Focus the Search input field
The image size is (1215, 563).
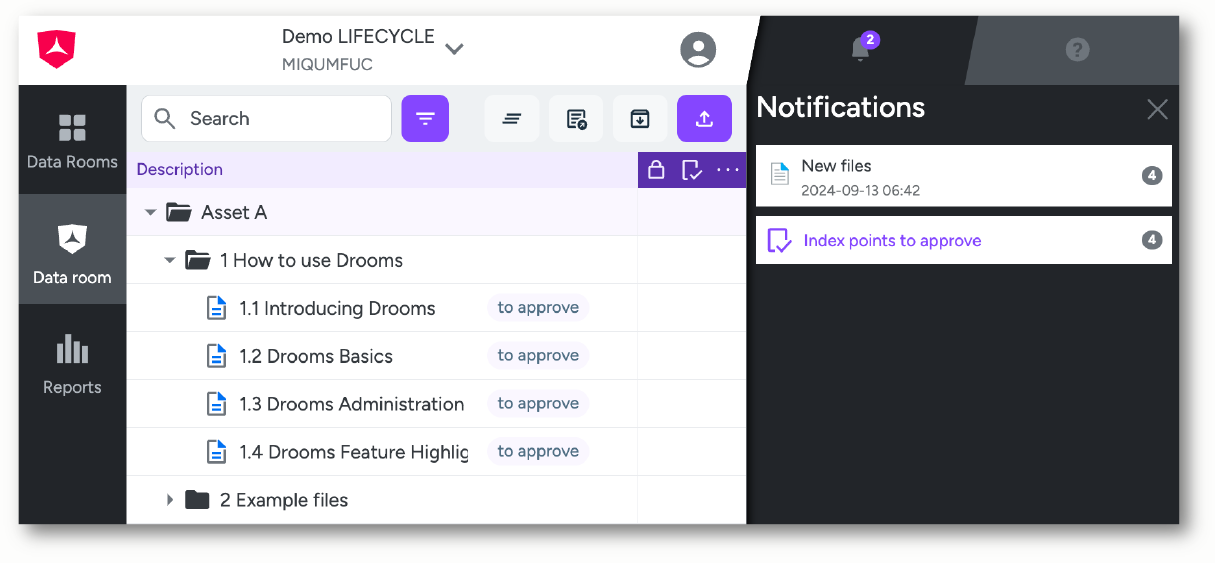pos(266,119)
